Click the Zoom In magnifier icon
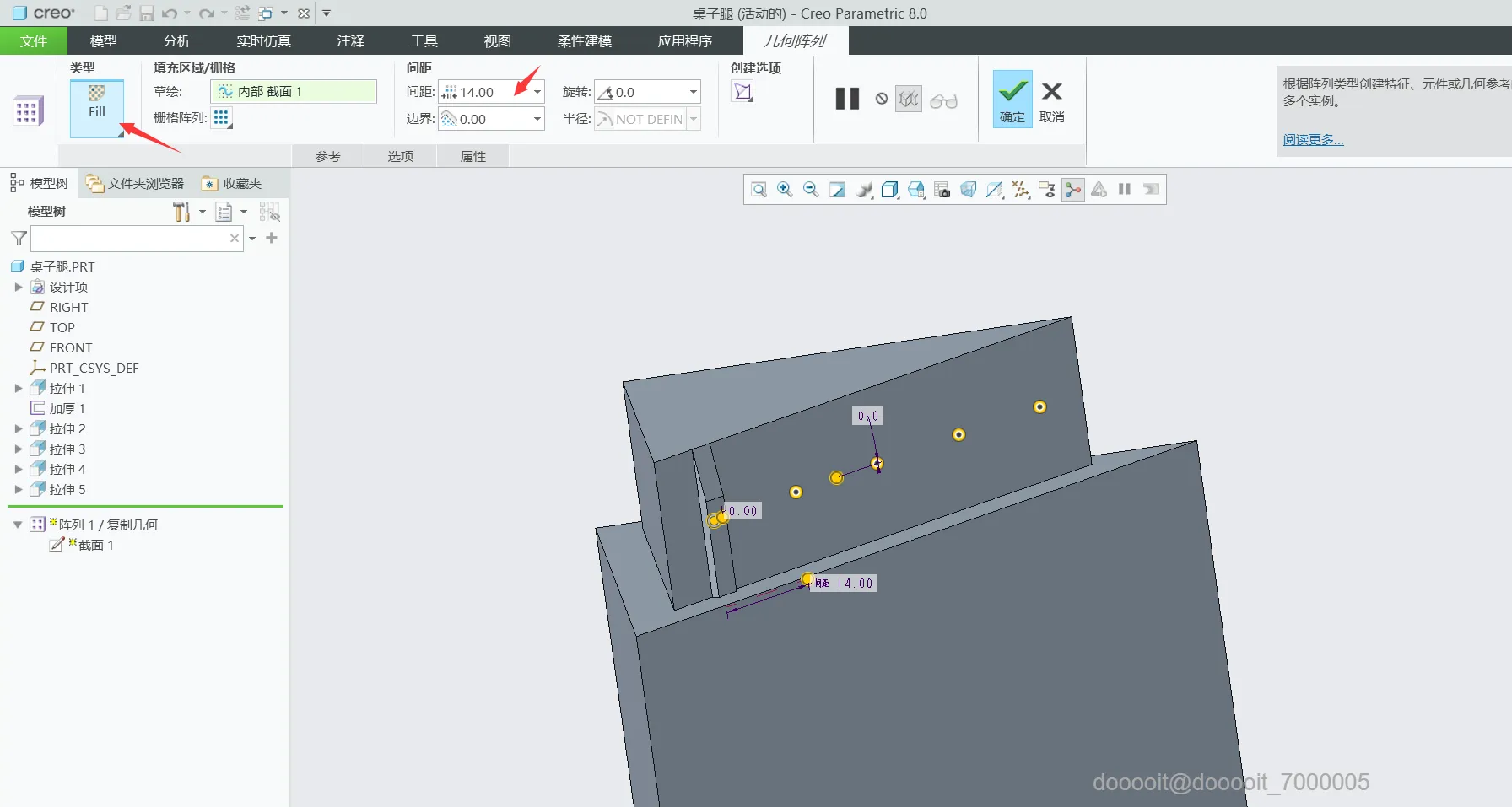 pos(785,190)
